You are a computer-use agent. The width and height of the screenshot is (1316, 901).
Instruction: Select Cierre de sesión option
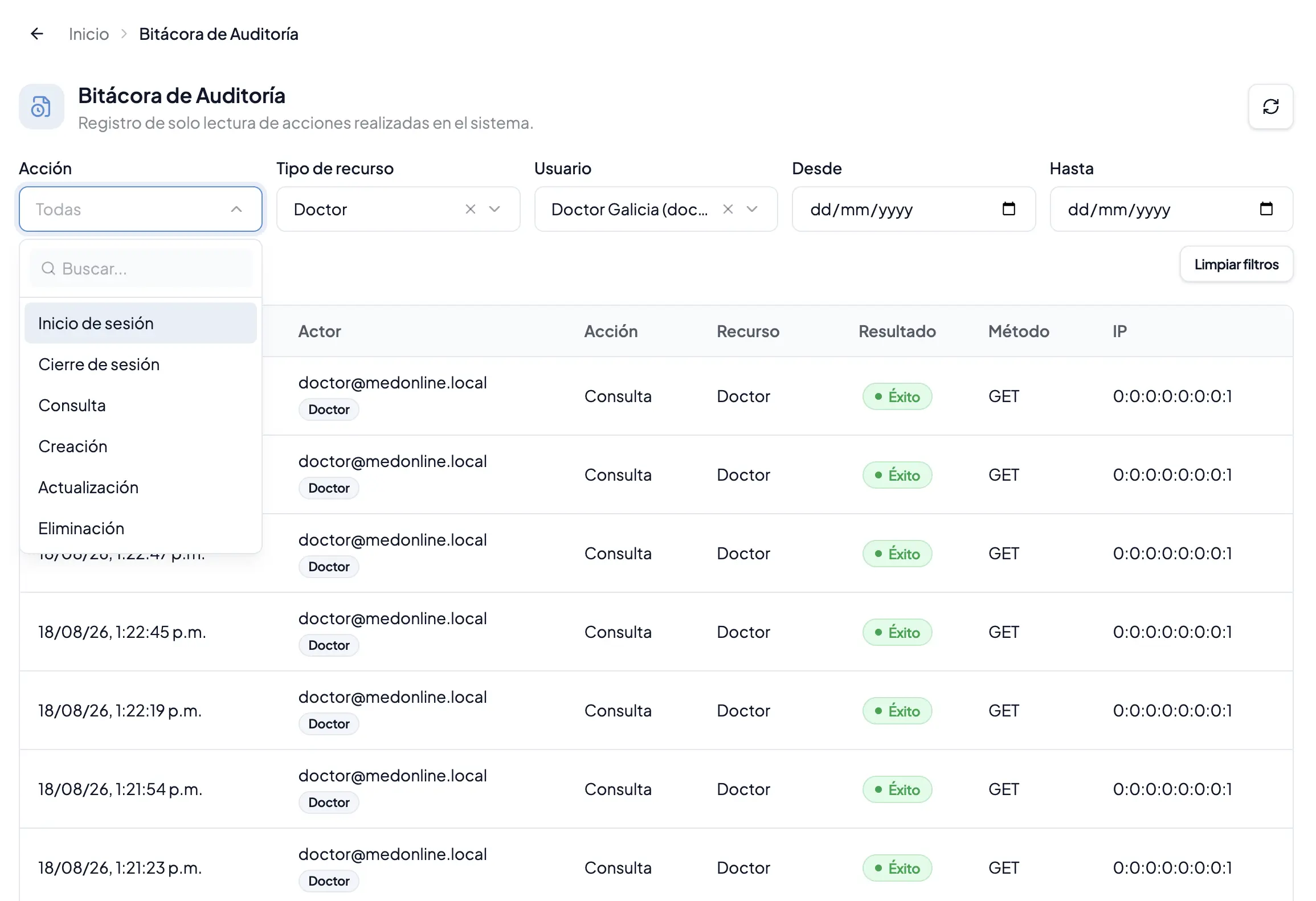[141, 365]
